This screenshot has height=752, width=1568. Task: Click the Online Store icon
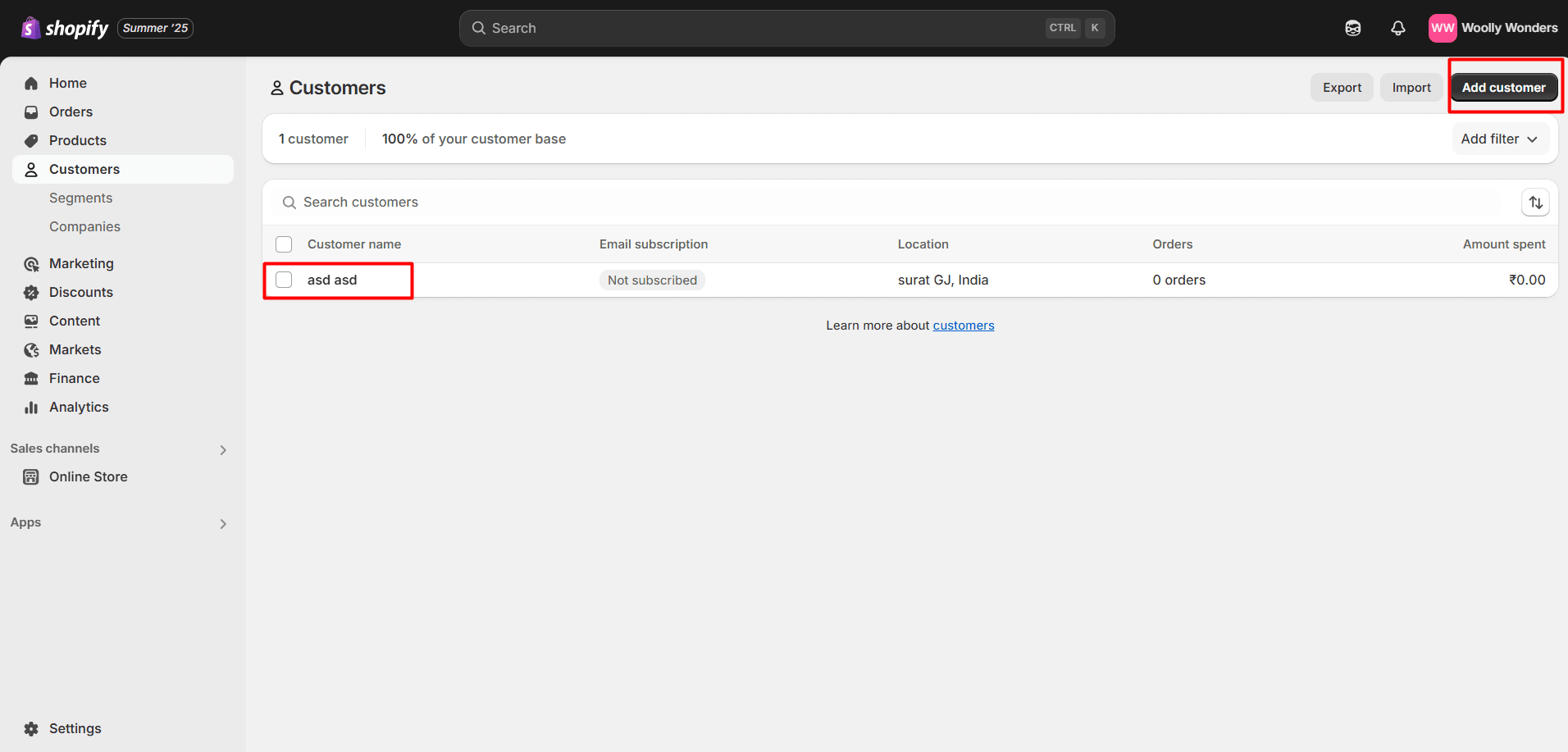tap(31, 476)
